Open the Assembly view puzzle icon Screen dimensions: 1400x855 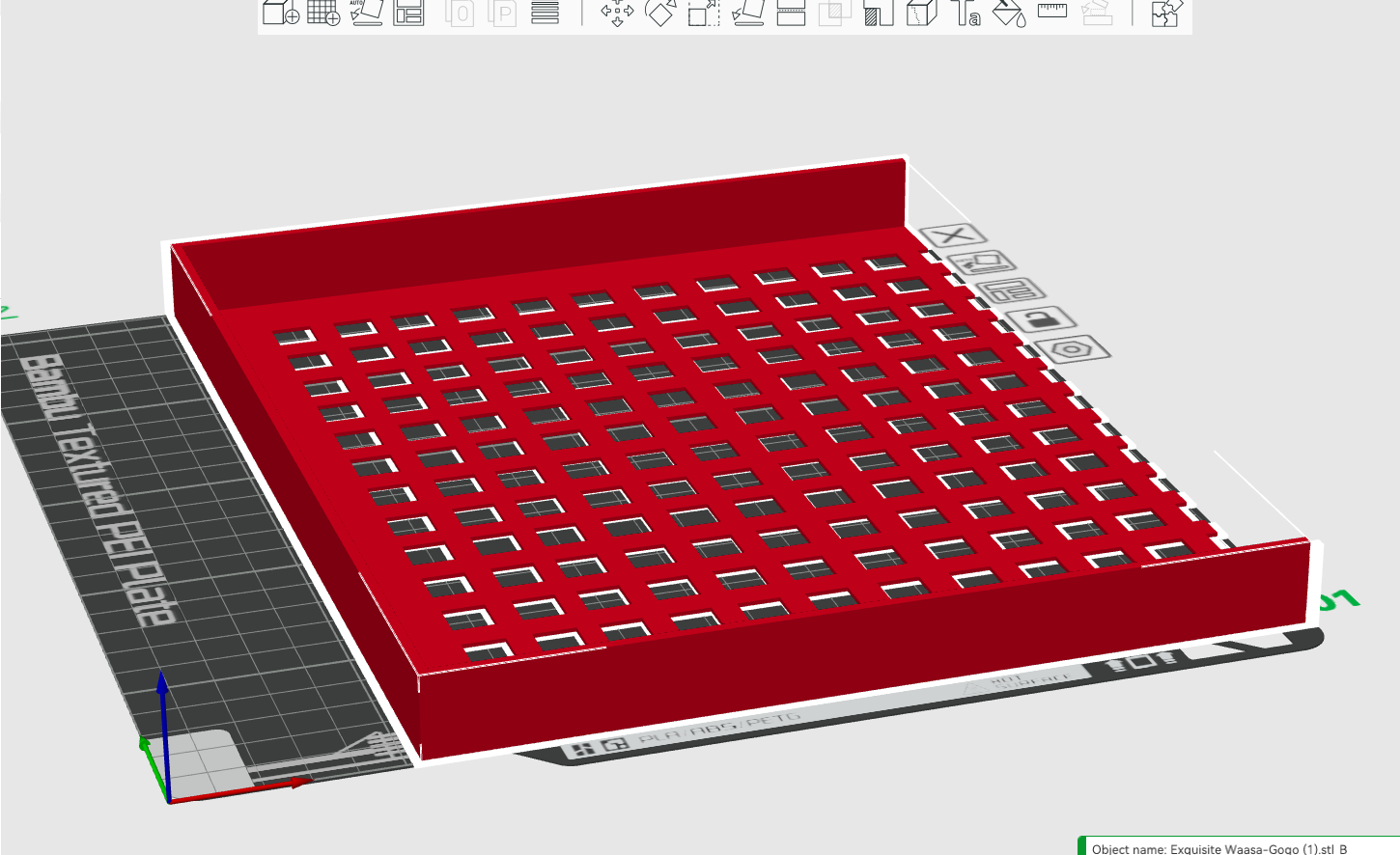(1165, 13)
